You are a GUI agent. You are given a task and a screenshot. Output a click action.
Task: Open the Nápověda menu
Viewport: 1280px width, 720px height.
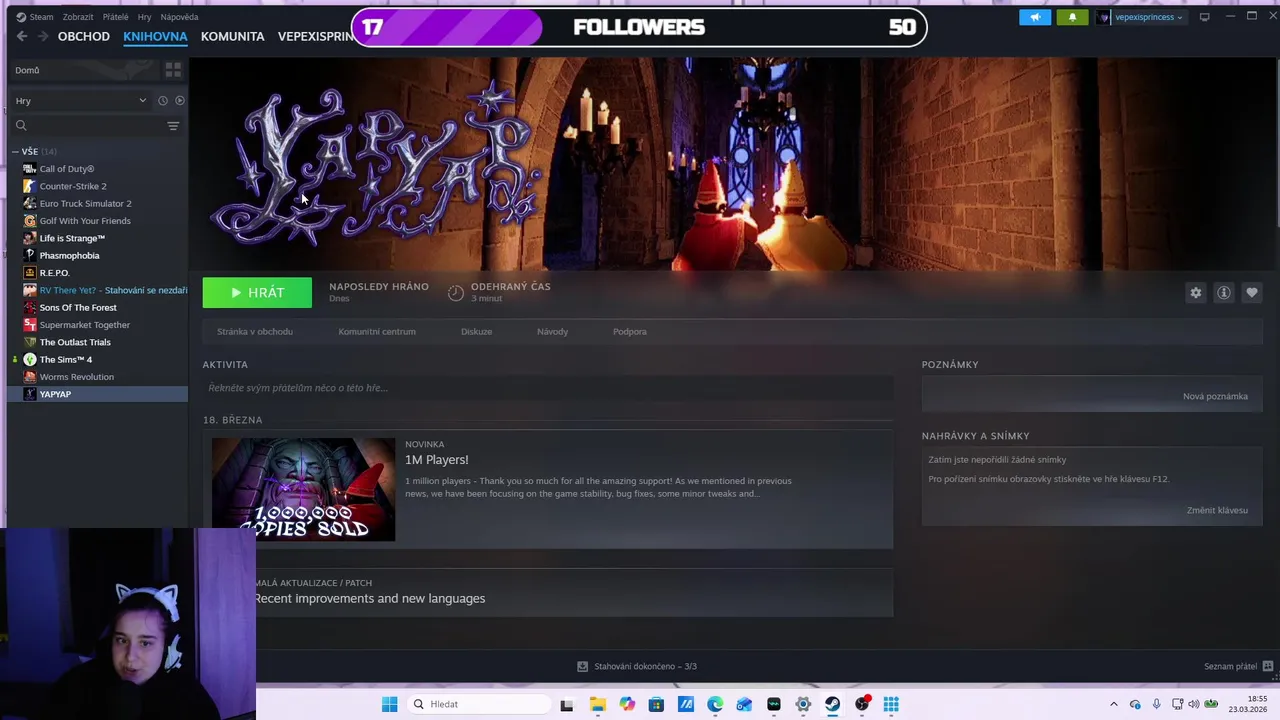point(179,17)
